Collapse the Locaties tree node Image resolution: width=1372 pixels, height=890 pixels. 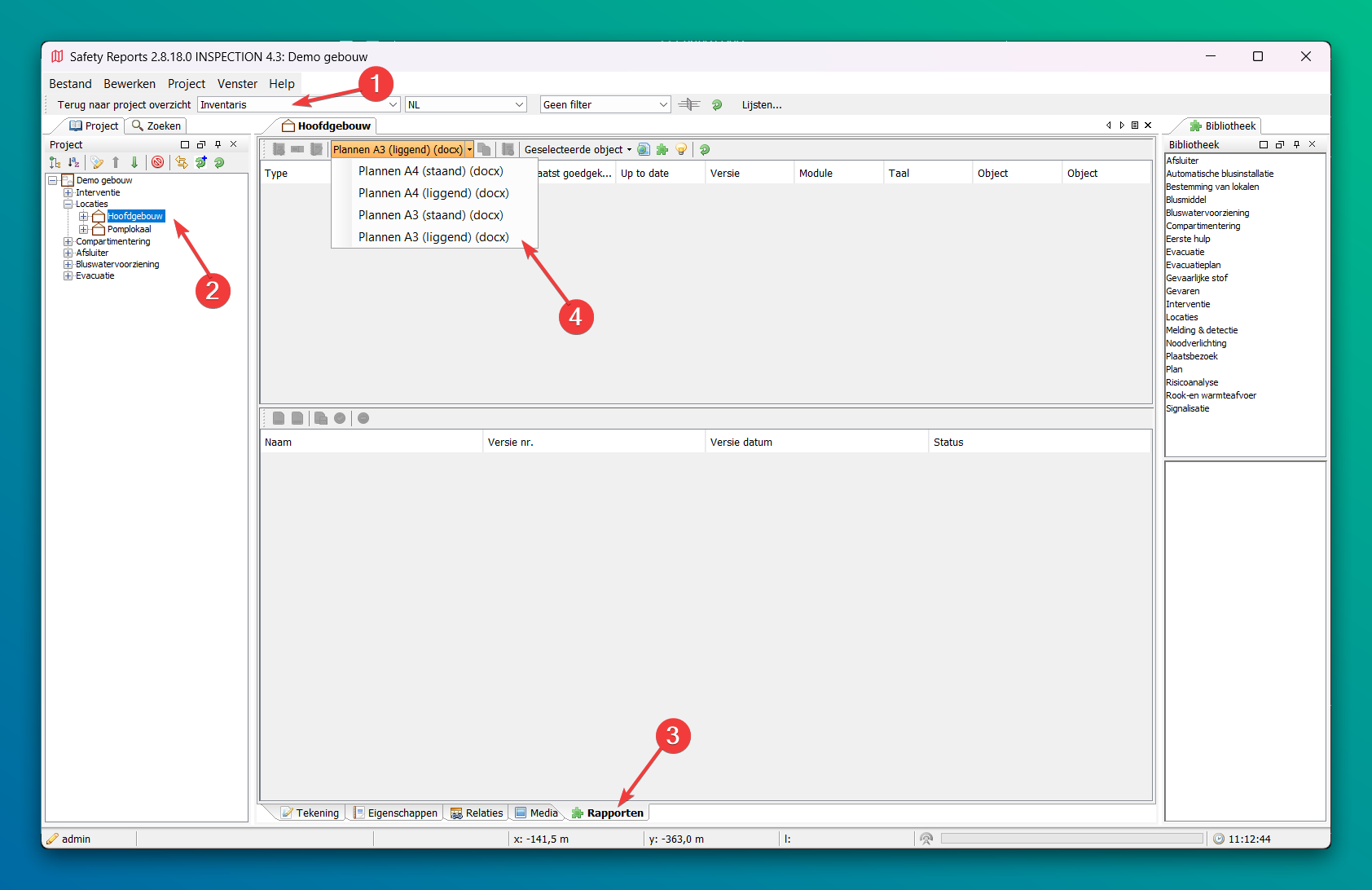coord(68,205)
